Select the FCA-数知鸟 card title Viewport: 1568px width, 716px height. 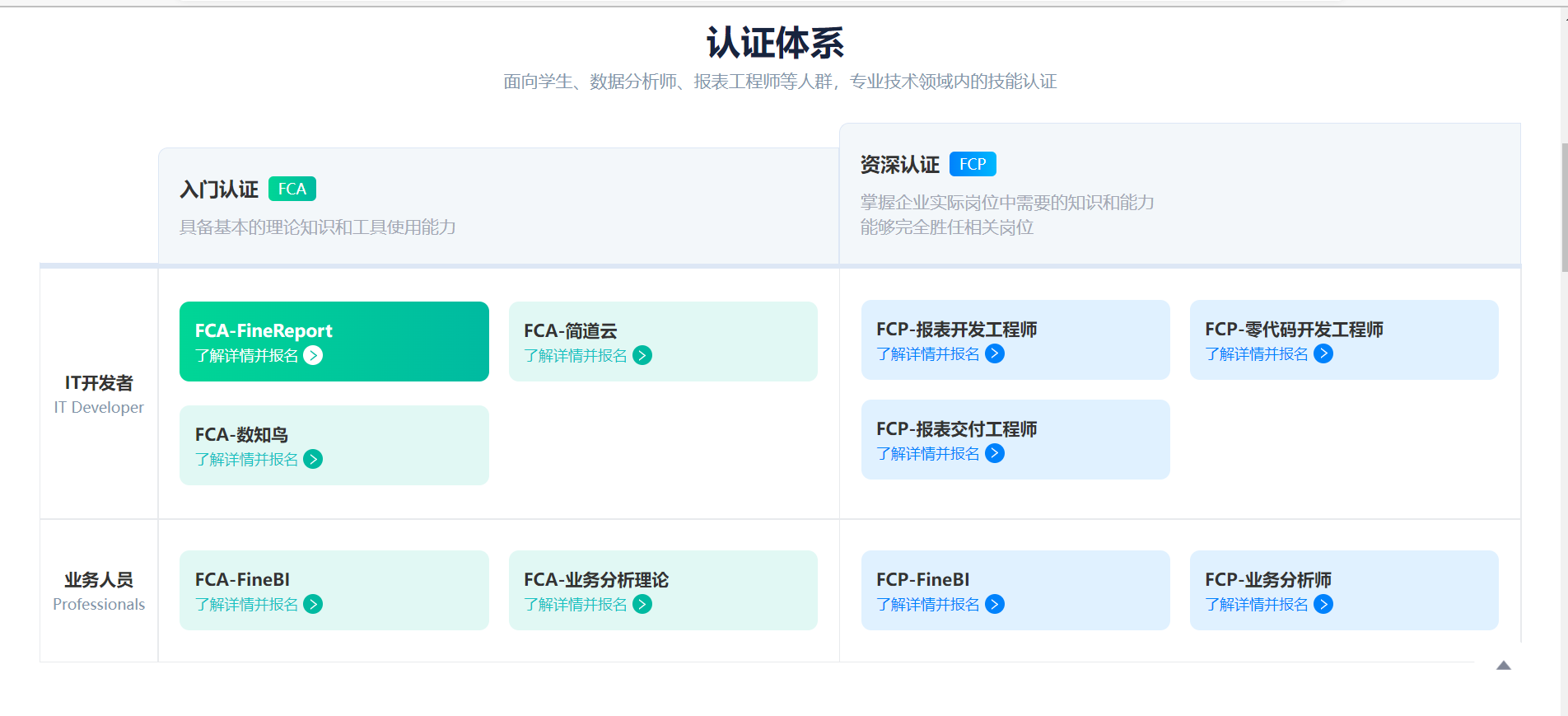(241, 434)
